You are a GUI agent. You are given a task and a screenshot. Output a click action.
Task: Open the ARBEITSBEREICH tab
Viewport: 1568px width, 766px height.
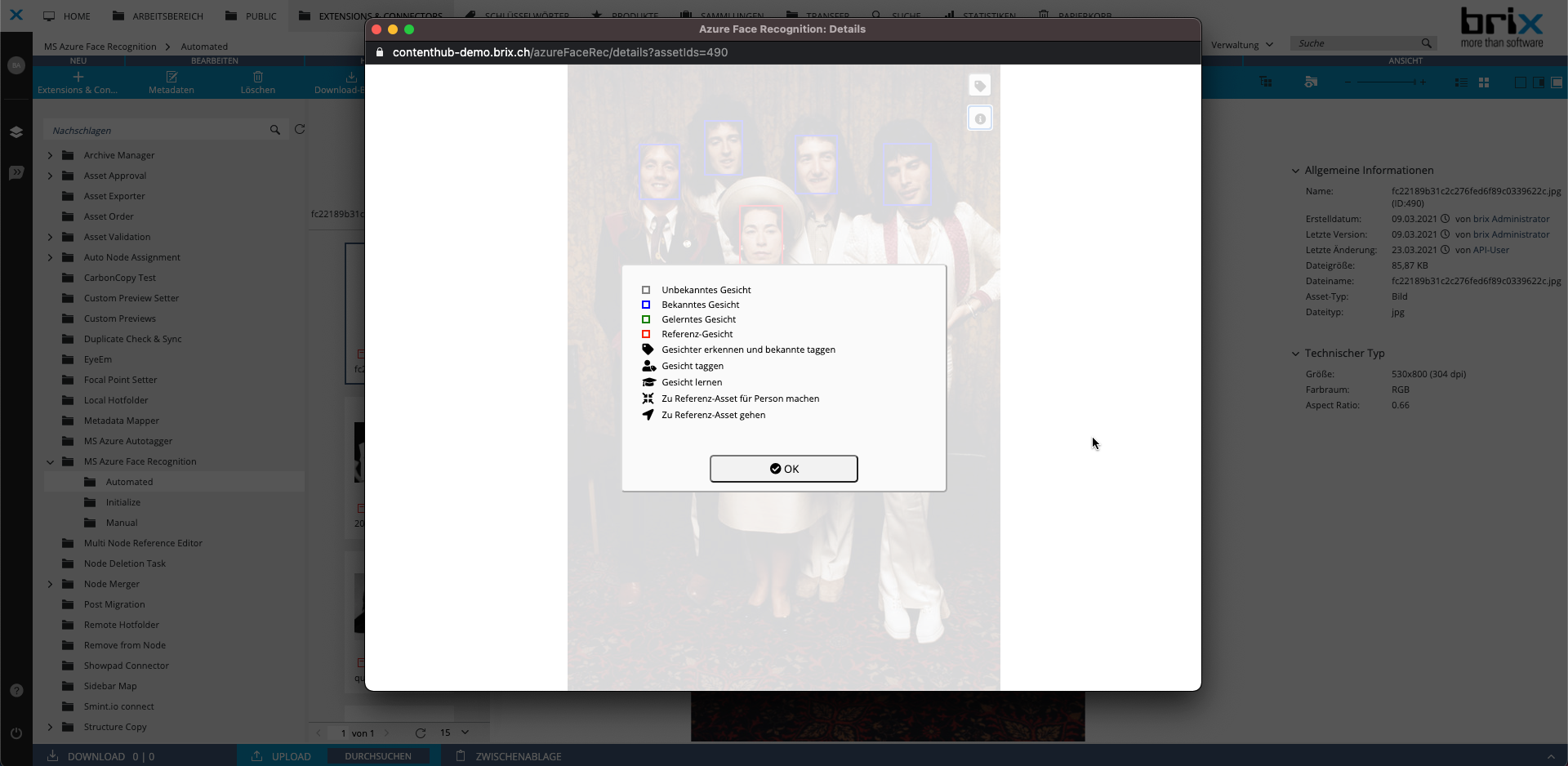pyautogui.click(x=158, y=16)
